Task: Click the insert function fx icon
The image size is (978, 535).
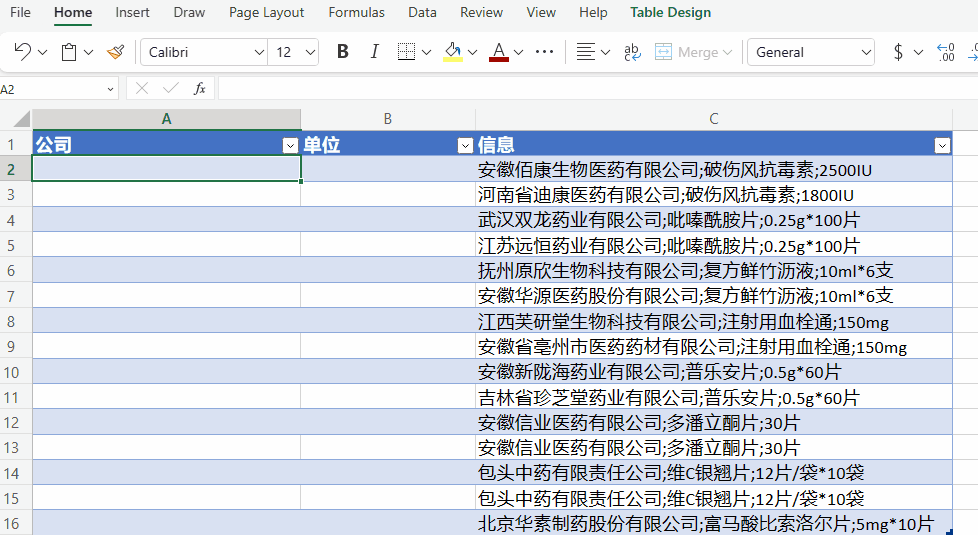Action: point(200,89)
